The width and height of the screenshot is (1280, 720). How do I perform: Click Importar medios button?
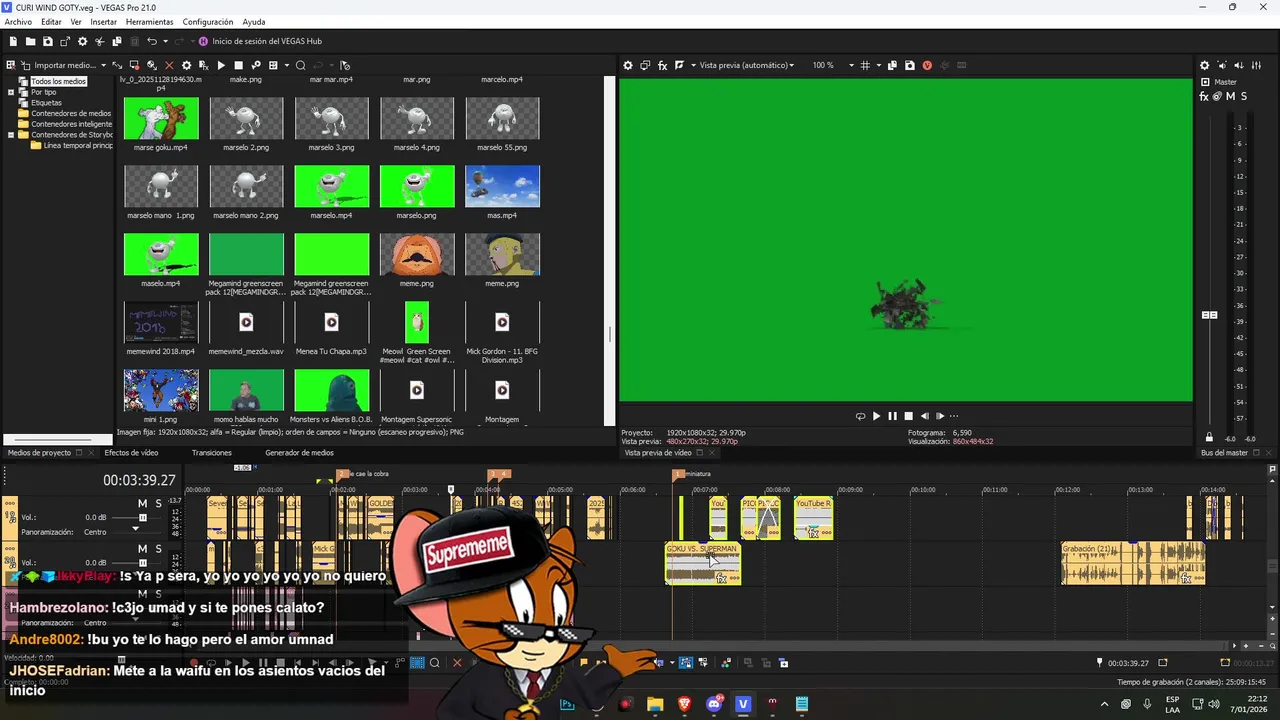pos(66,65)
